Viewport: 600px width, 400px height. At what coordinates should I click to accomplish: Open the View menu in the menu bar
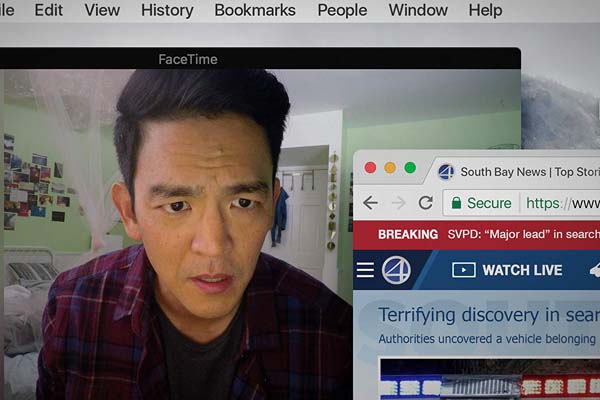pyautogui.click(x=102, y=10)
